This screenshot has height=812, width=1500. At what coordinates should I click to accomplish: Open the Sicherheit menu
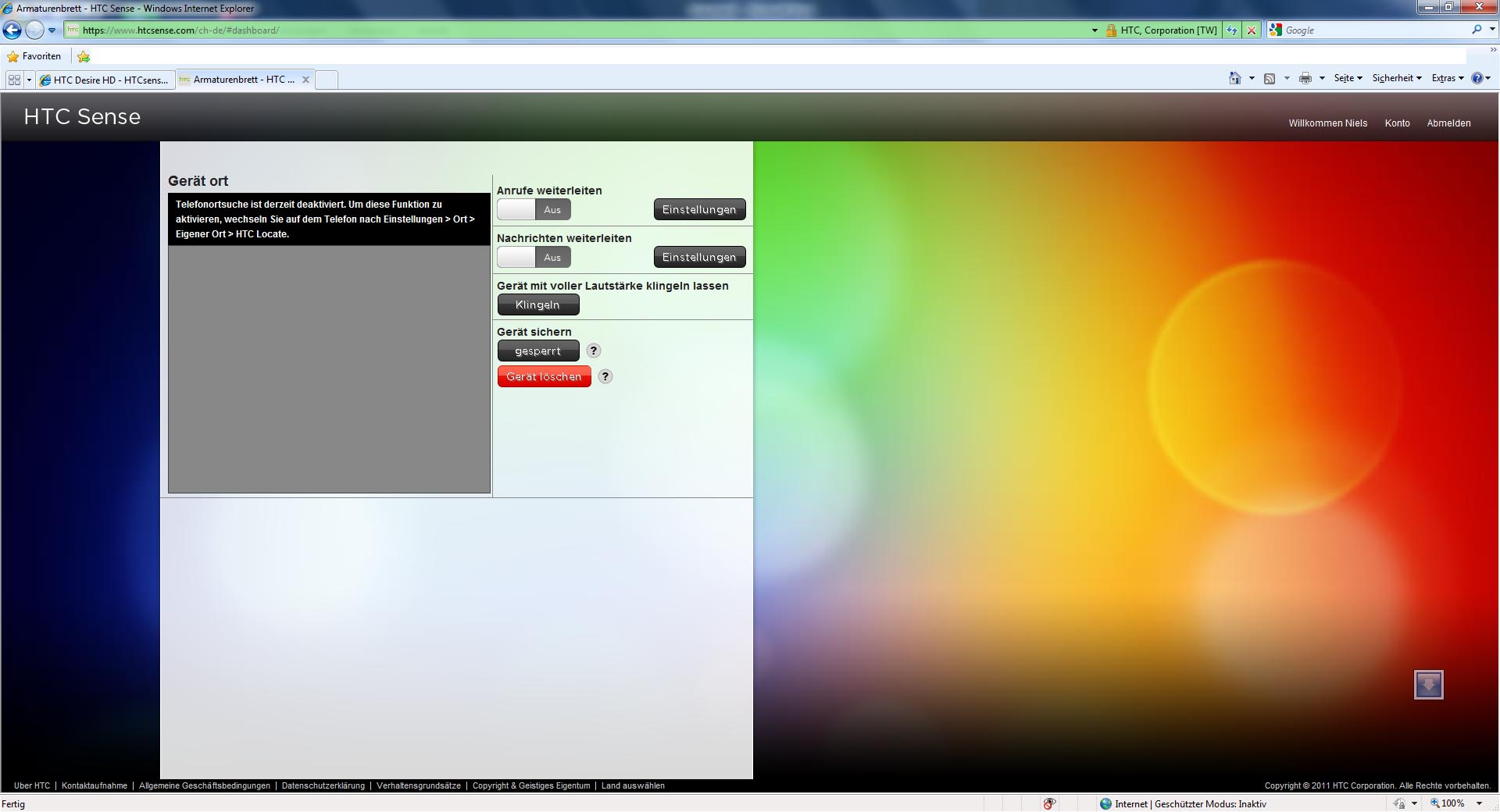point(1396,78)
